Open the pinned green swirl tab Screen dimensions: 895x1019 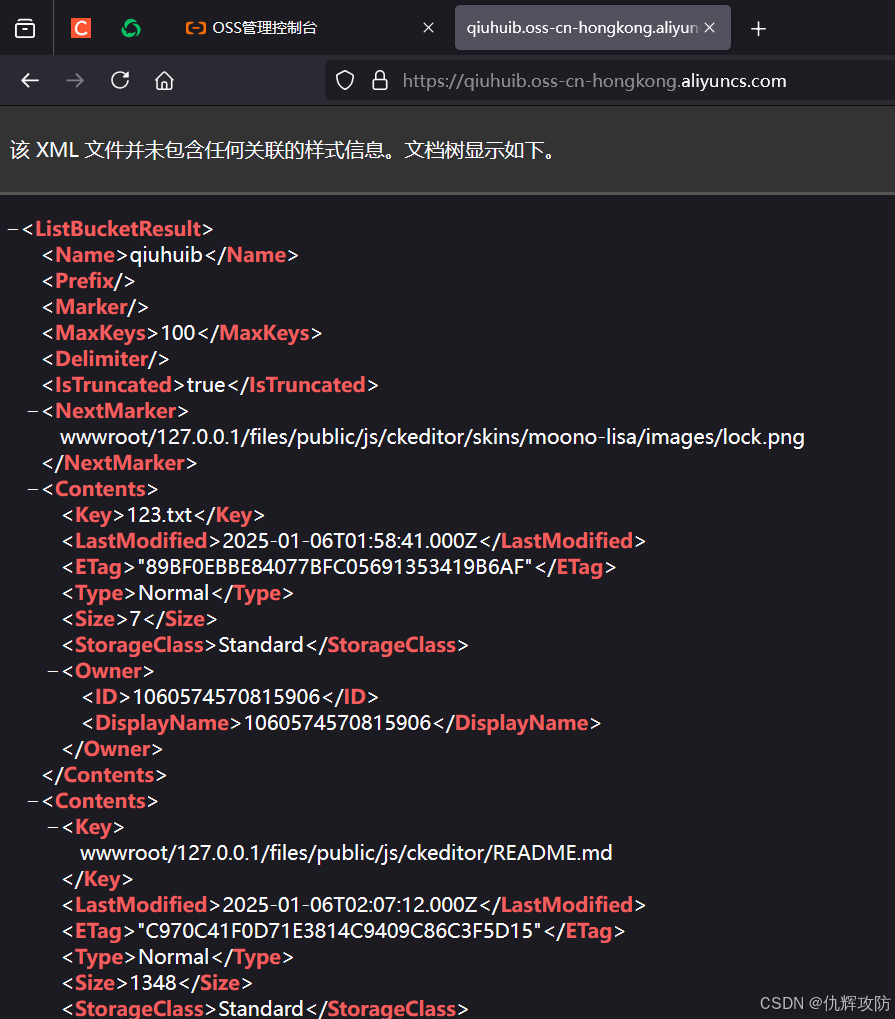(x=131, y=28)
